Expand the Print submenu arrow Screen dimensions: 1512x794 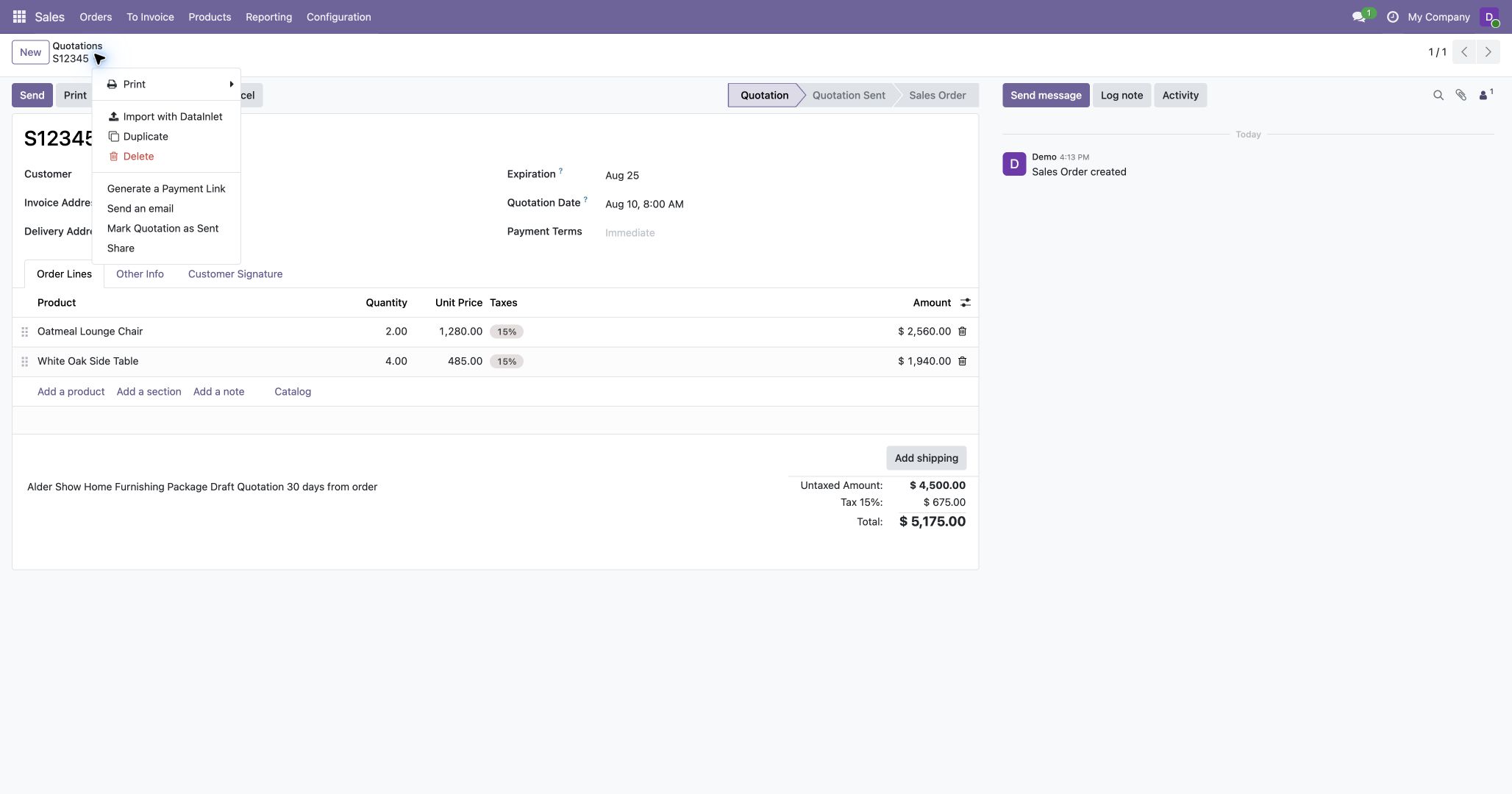(x=231, y=85)
